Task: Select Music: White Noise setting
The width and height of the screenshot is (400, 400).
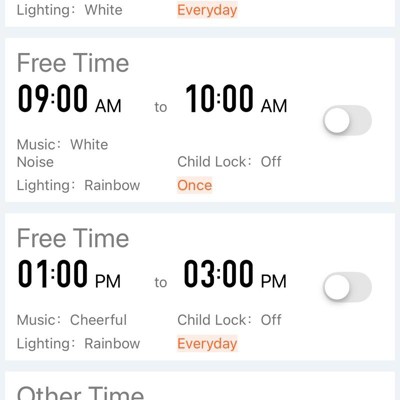Action: tap(63, 153)
